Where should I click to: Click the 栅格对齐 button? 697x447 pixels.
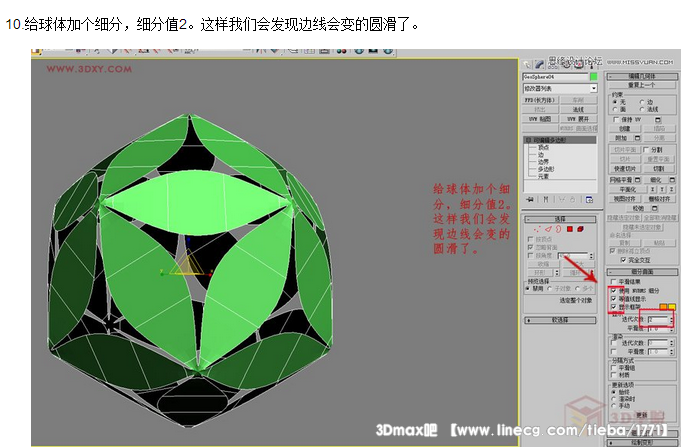pyautogui.click(x=660, y=199)
